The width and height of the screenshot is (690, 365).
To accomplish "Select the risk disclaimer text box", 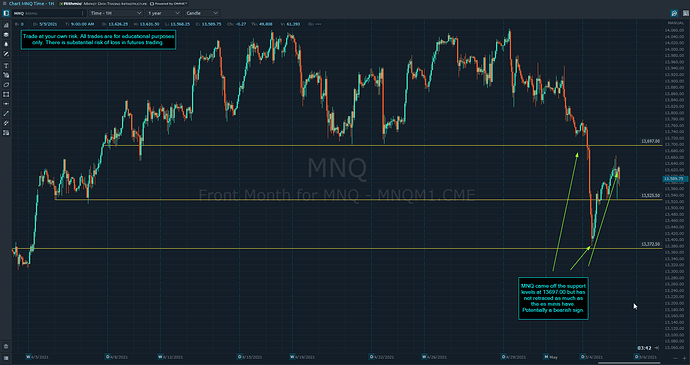I will (99, 40).
